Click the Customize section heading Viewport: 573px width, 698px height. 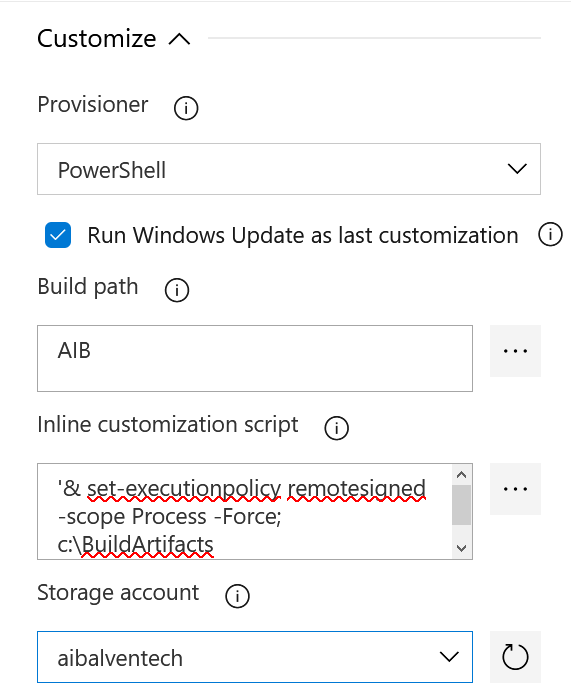tap(97, 38)
